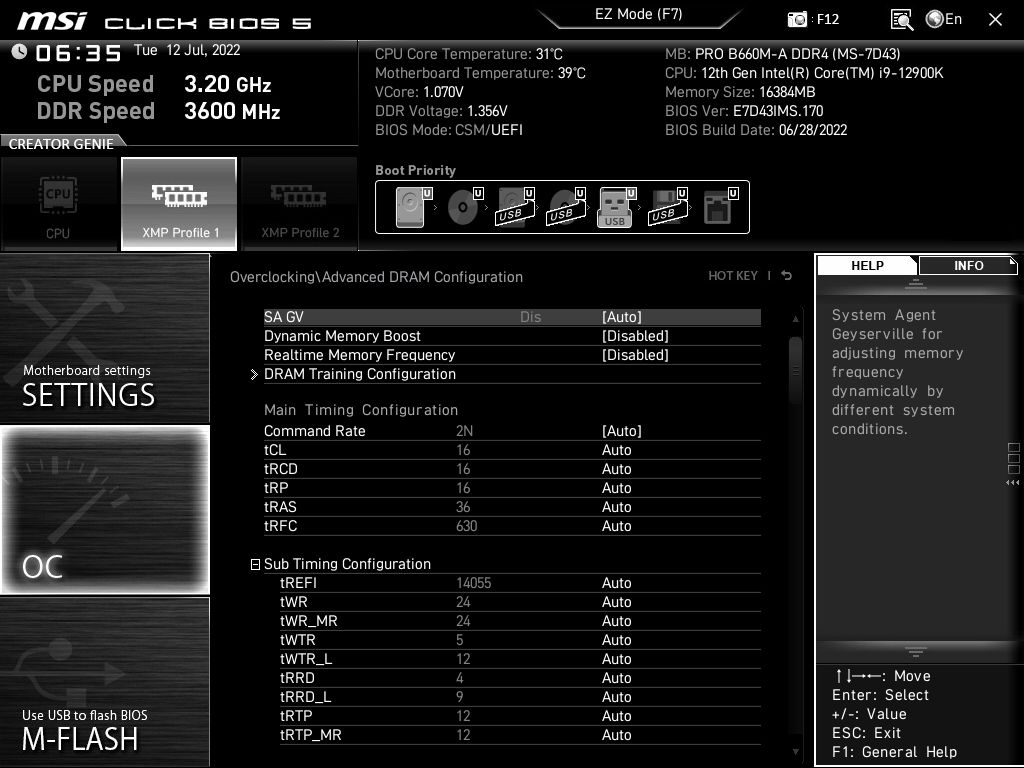Select the network boot device icon
This screenshot has width=1024, height=768.
[720, 207]
